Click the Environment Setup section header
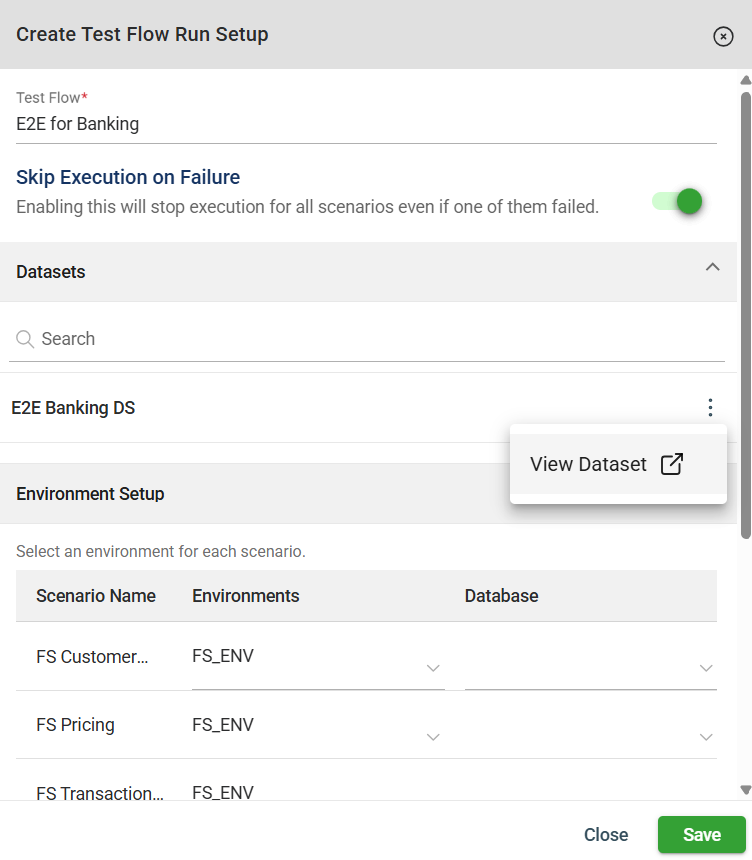 [x=90, y=494]
